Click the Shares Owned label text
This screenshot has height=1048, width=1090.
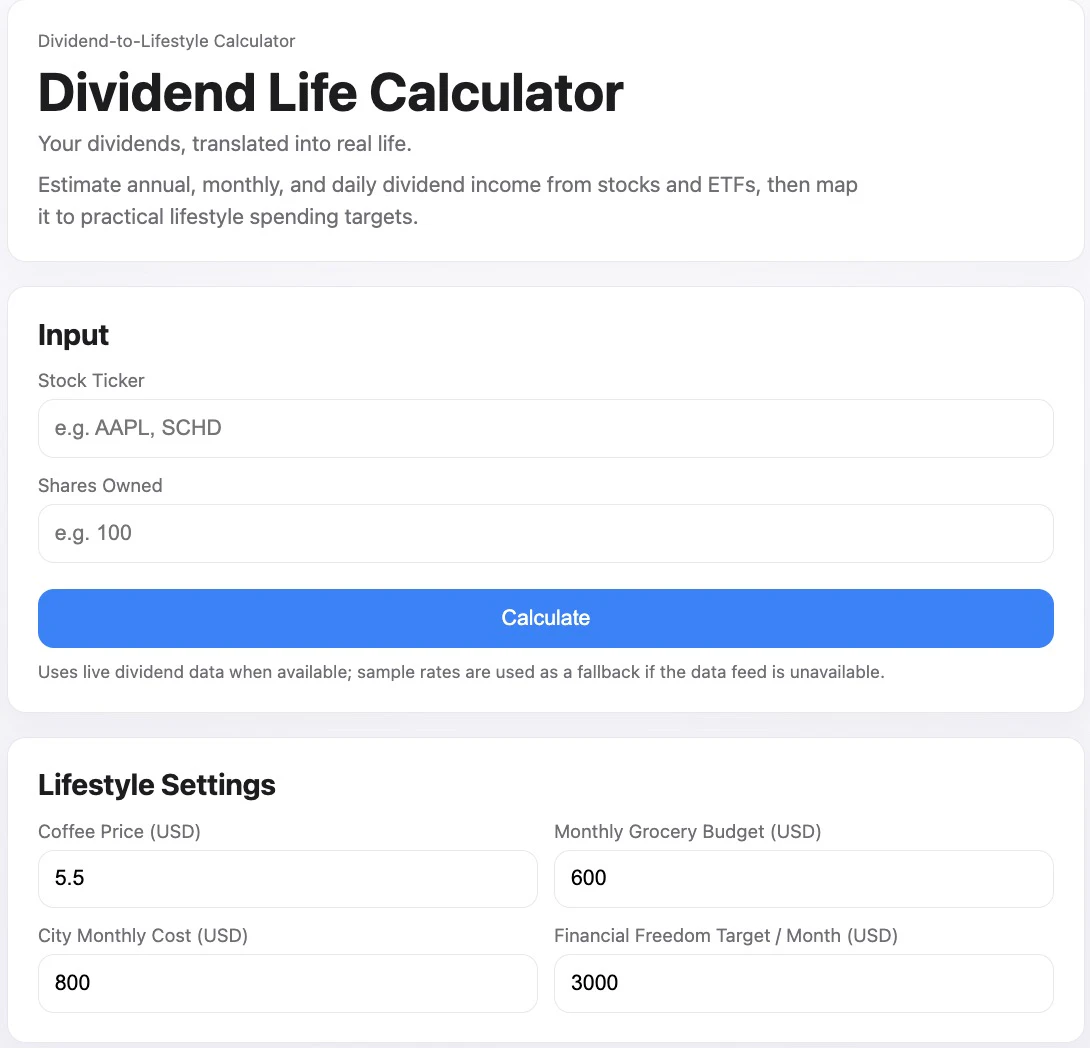point(100,486)
